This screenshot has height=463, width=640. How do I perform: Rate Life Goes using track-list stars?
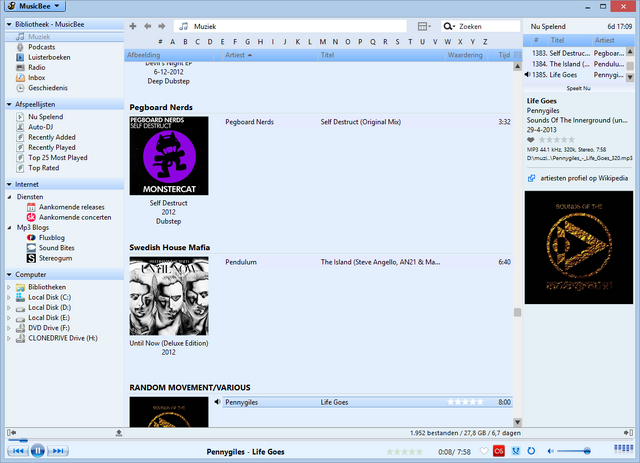465,402
